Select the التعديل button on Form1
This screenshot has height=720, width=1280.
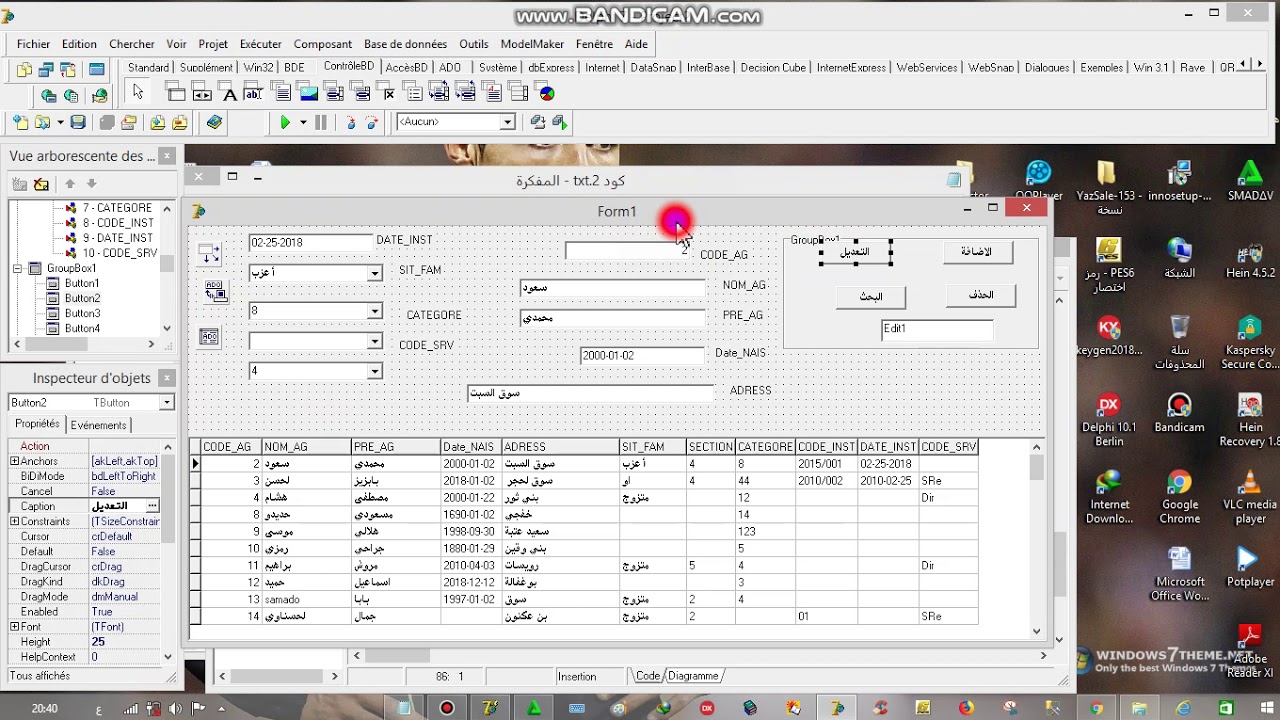(x=854, y=252)
